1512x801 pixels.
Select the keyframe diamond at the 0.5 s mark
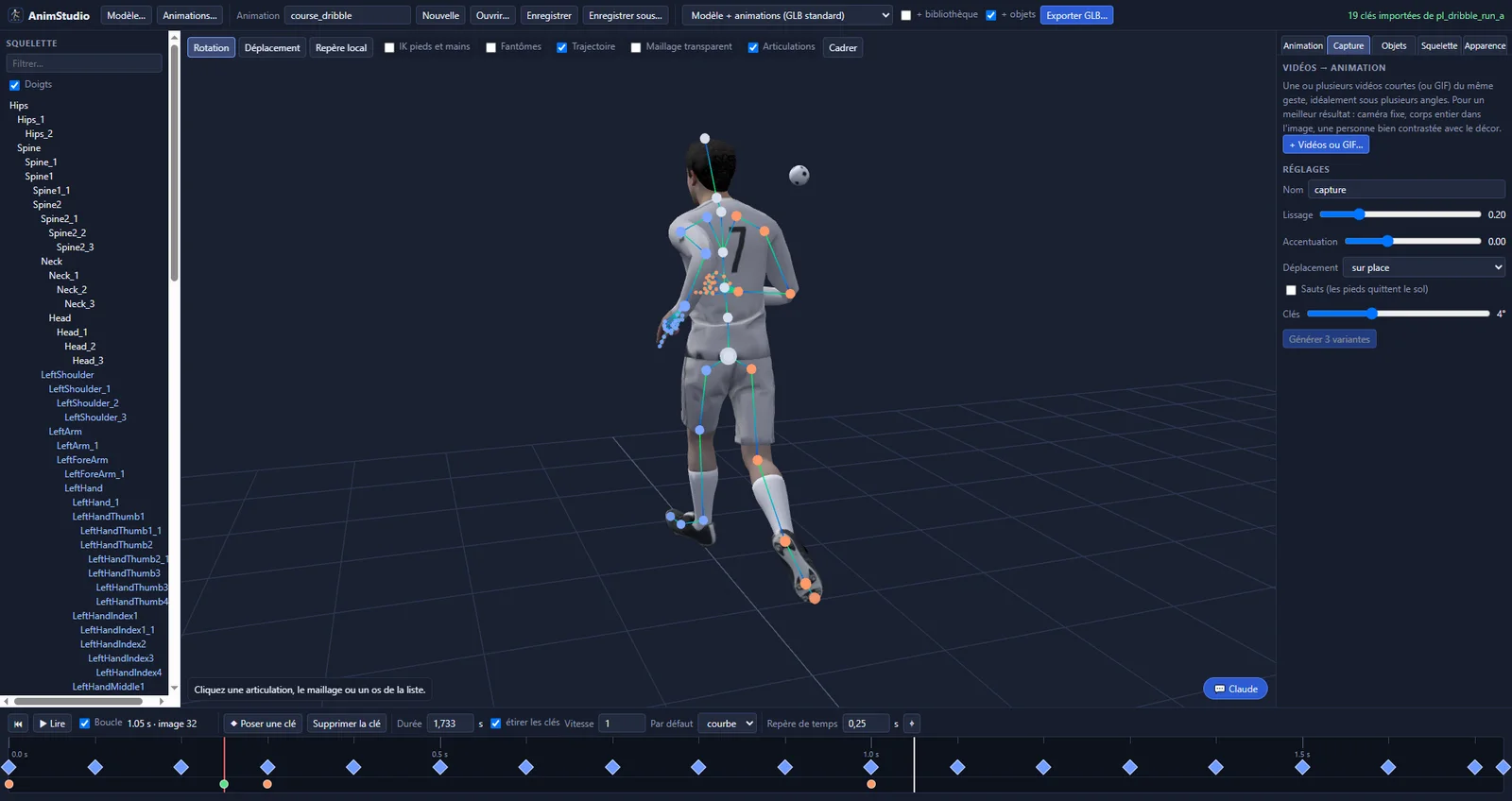440,767
